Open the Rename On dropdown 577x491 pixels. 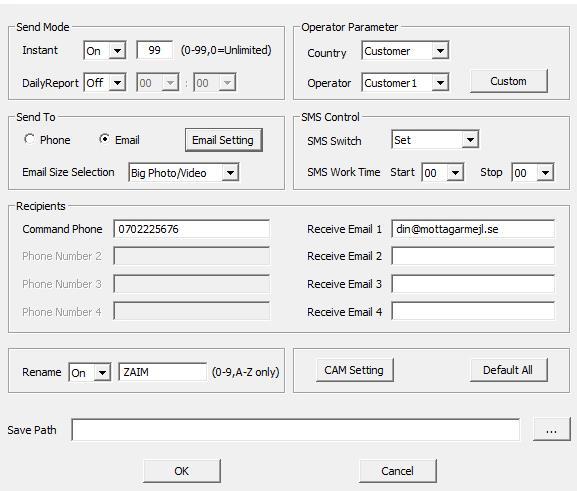pos(89,372)
